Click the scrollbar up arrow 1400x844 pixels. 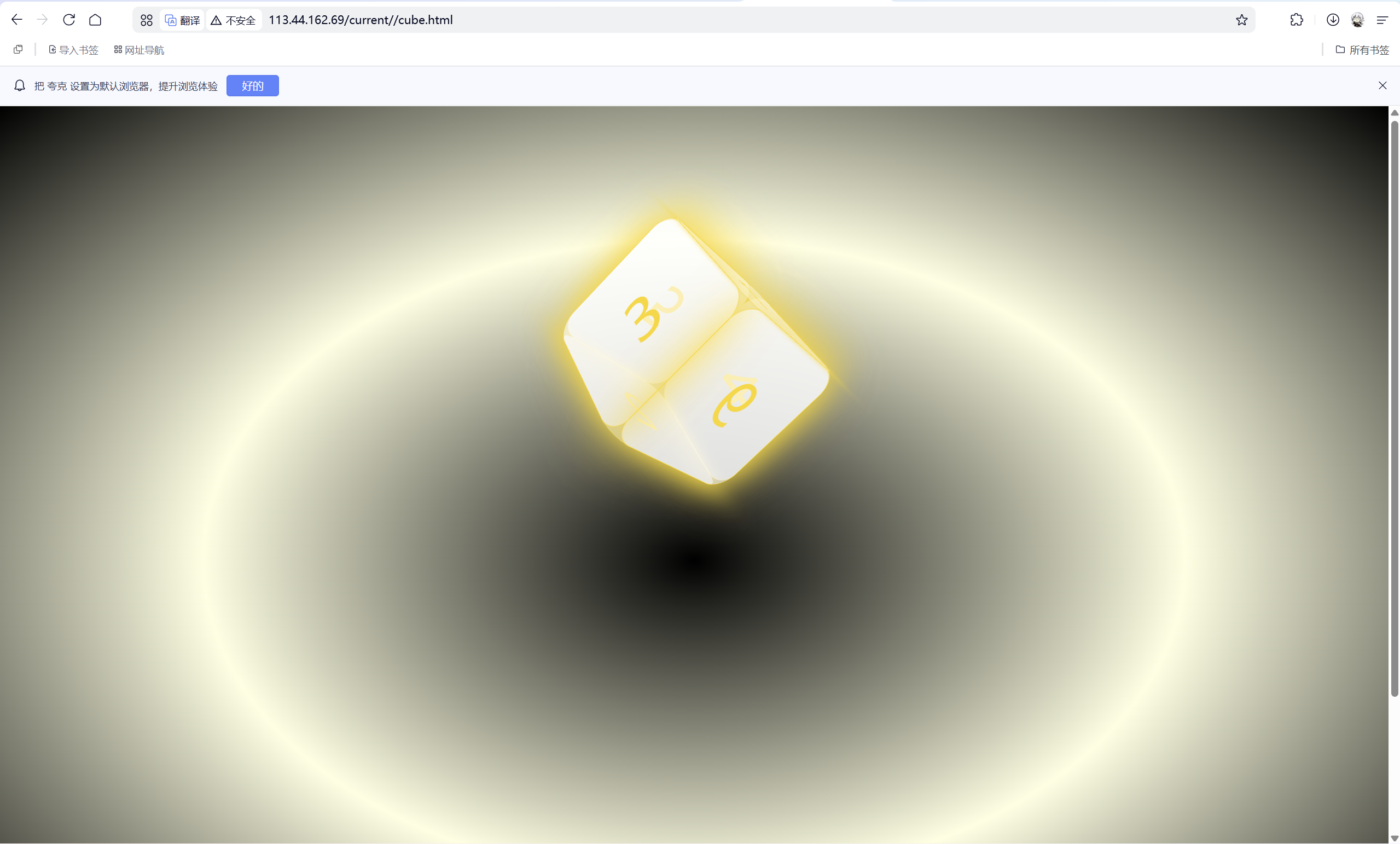(1395, 113)
